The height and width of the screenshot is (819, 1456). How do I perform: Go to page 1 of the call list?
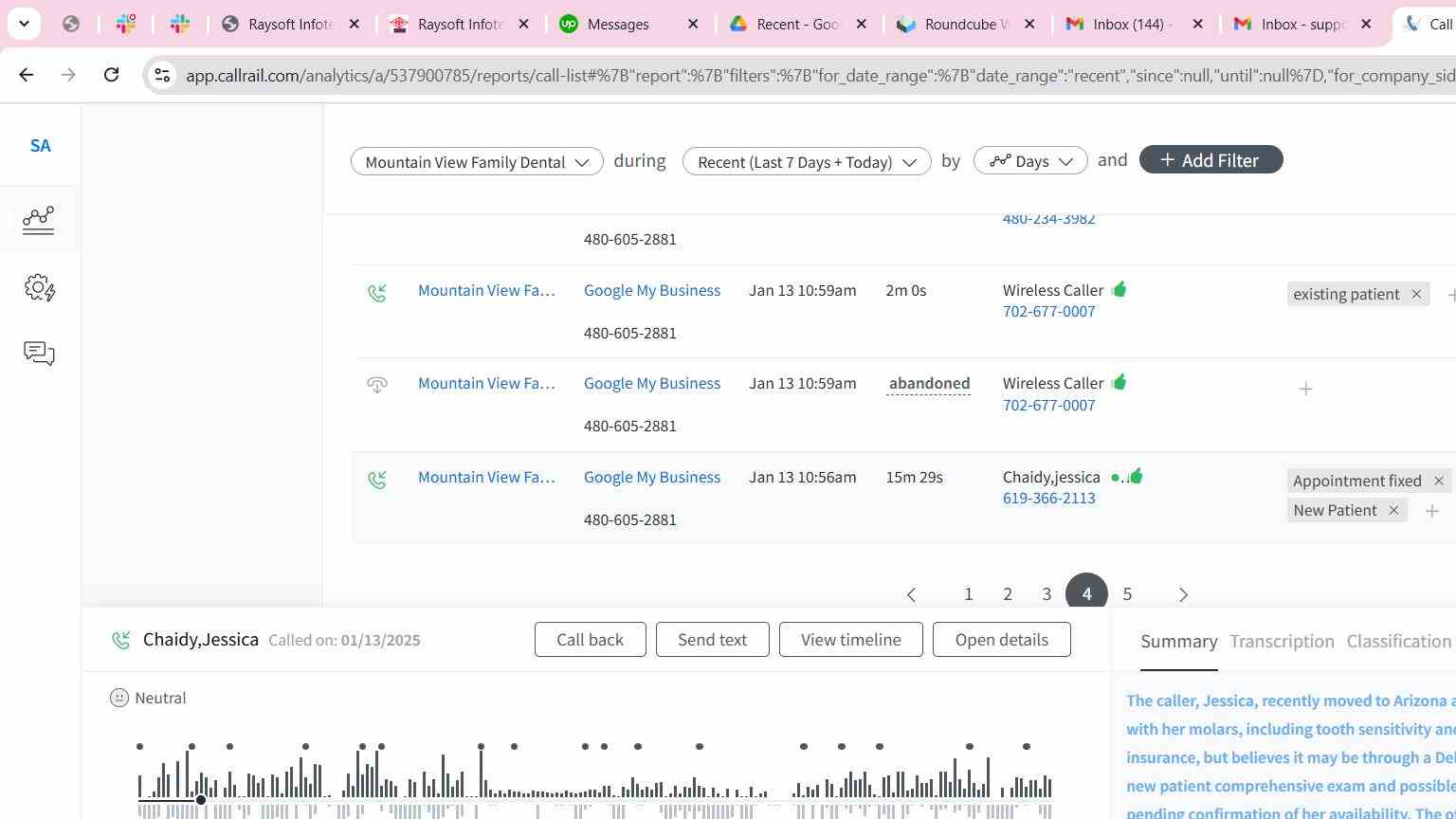(968, 594)
